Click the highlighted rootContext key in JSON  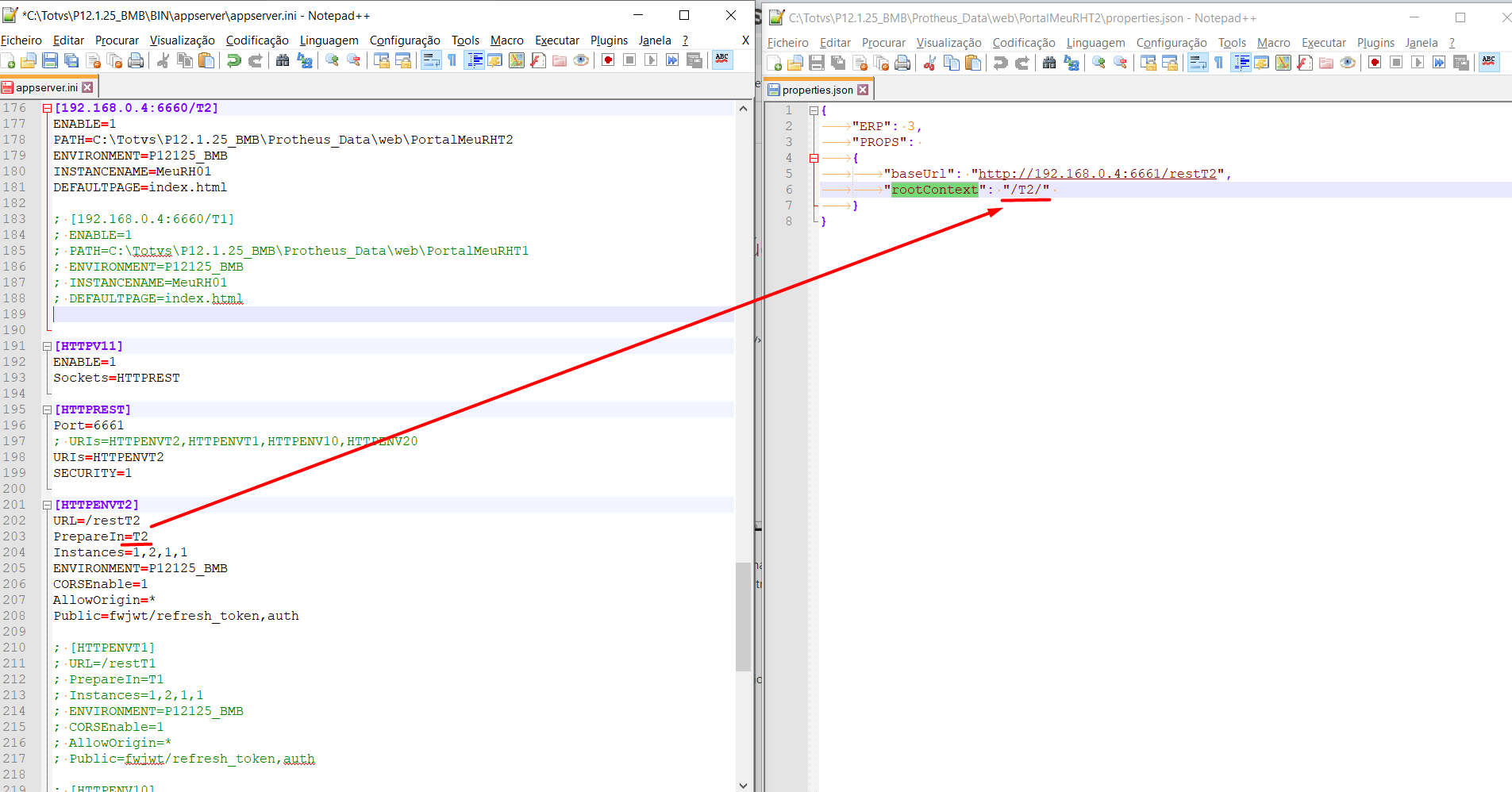click(934, 190)
